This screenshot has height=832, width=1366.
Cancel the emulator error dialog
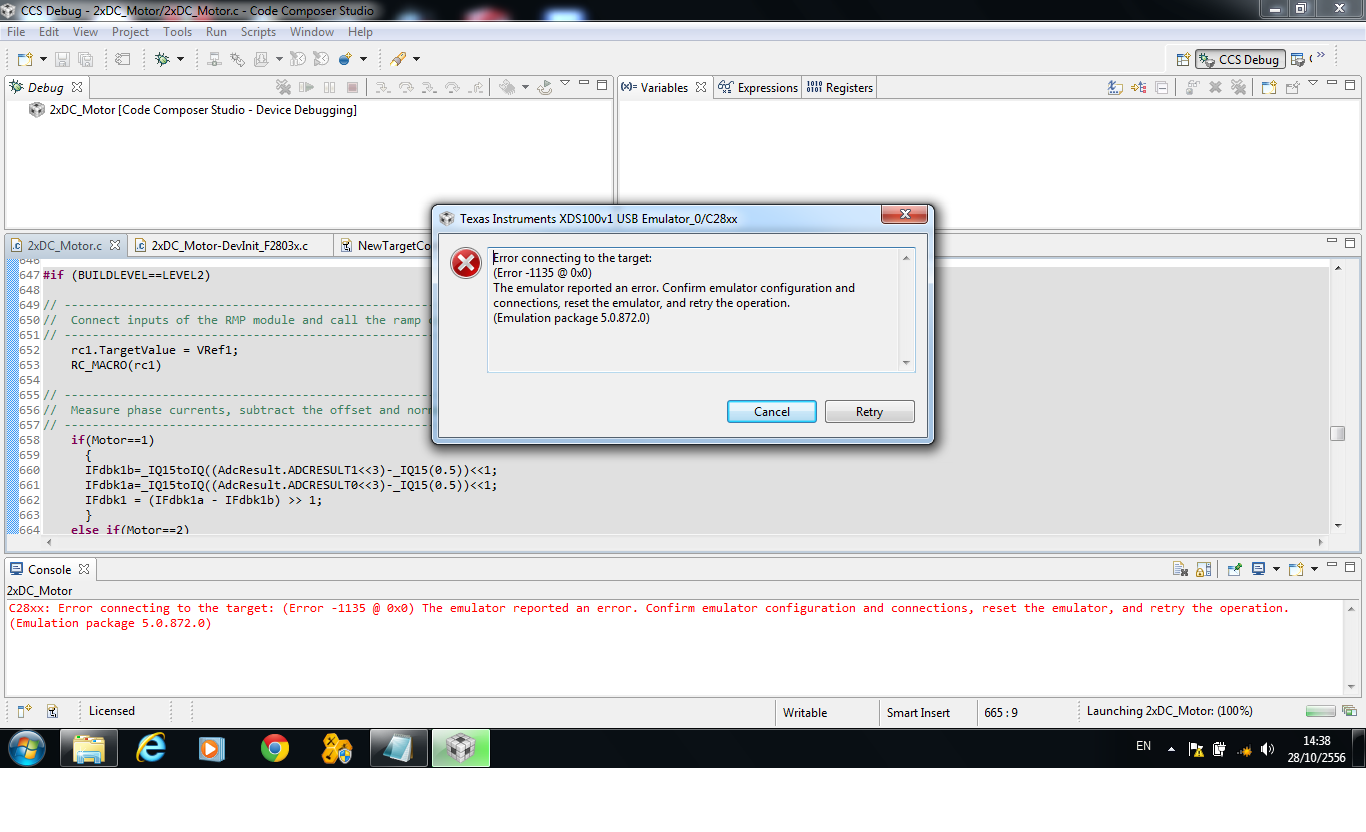click(x=771, y=411)
